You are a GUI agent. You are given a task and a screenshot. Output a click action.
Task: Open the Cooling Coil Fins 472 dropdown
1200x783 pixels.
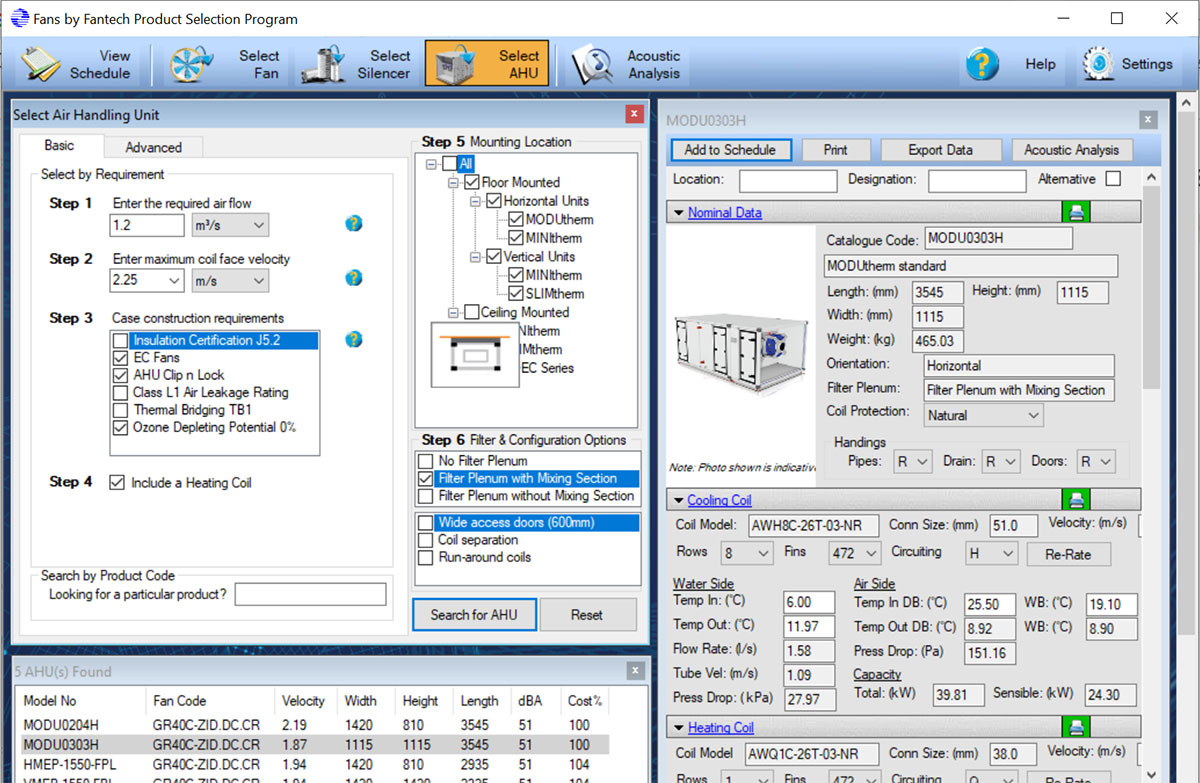855,553
